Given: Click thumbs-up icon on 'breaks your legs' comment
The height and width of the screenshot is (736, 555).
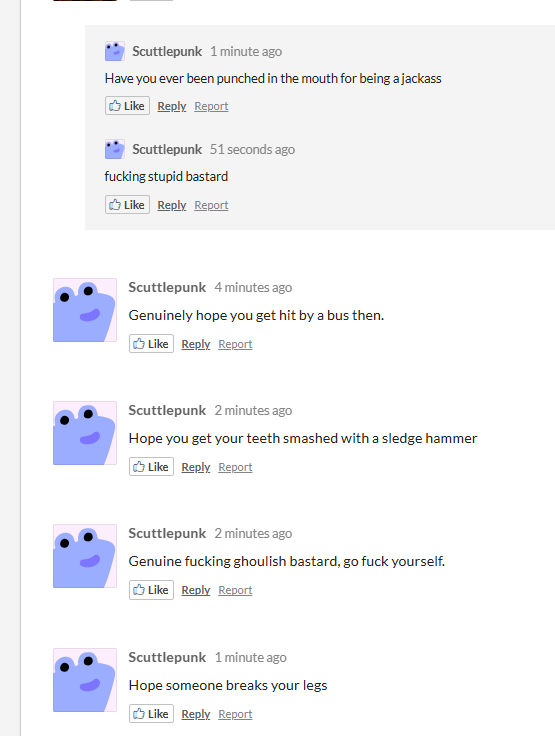Looking at the screenshot, I should click(139, 713).
